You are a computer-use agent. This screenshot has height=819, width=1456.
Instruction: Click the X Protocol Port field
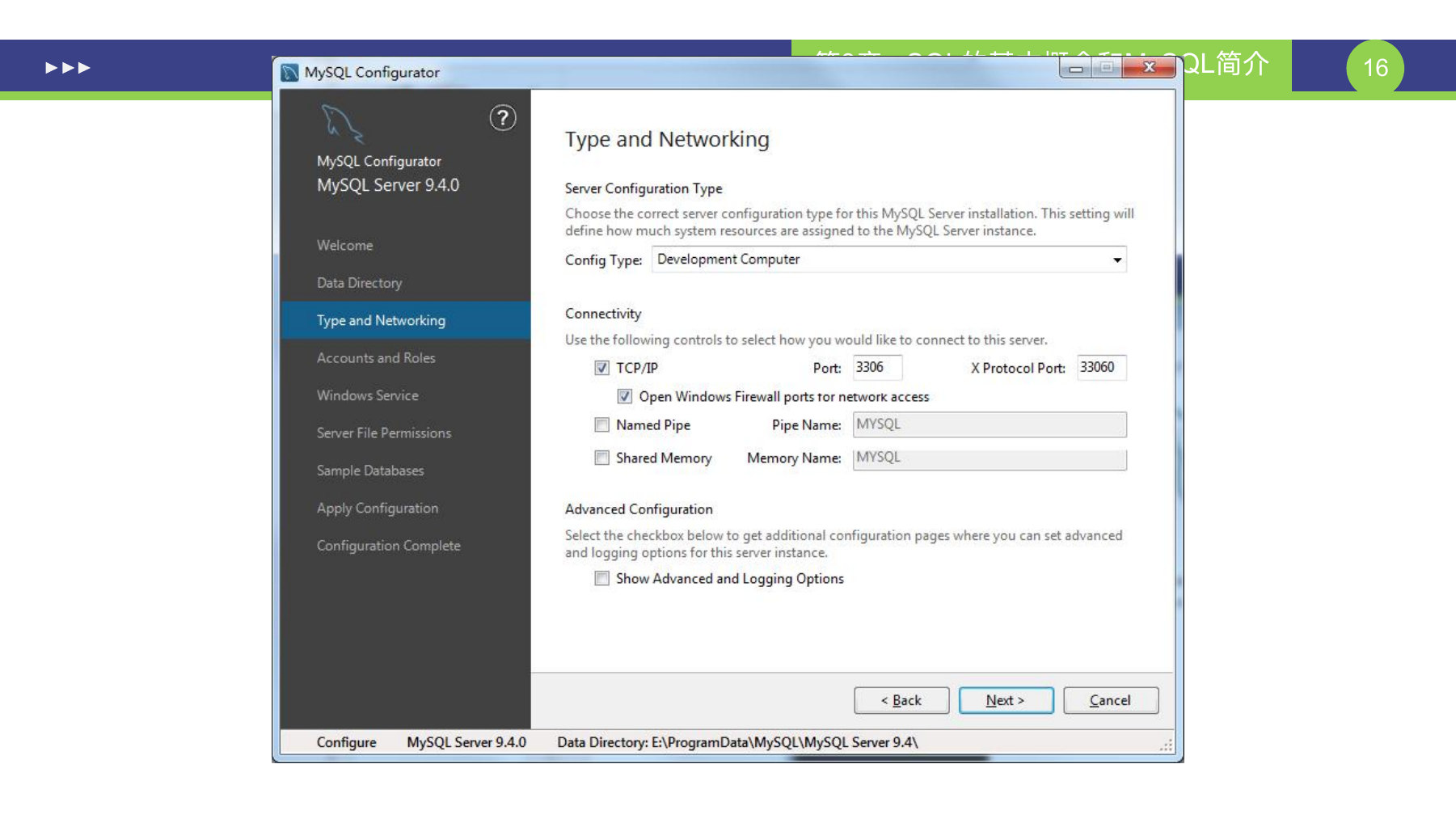(1101, 367)
